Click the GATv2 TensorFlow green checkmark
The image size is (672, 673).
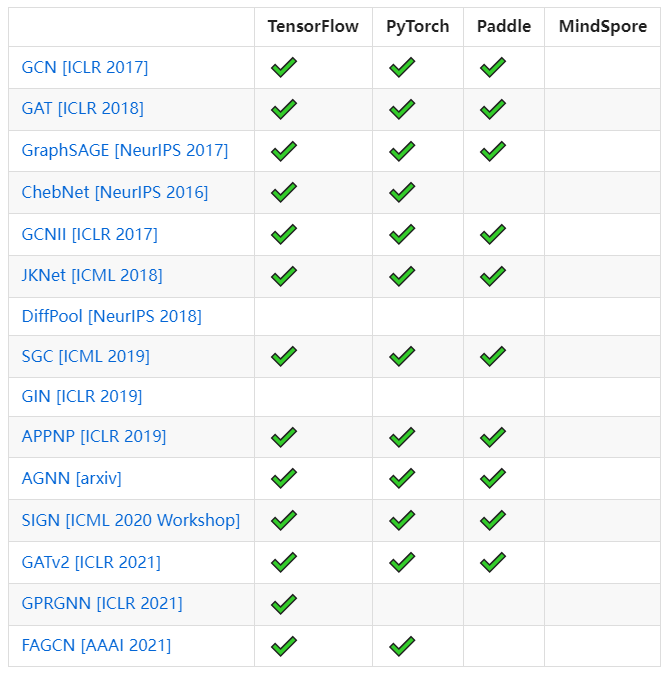click(x=284, y=562)
